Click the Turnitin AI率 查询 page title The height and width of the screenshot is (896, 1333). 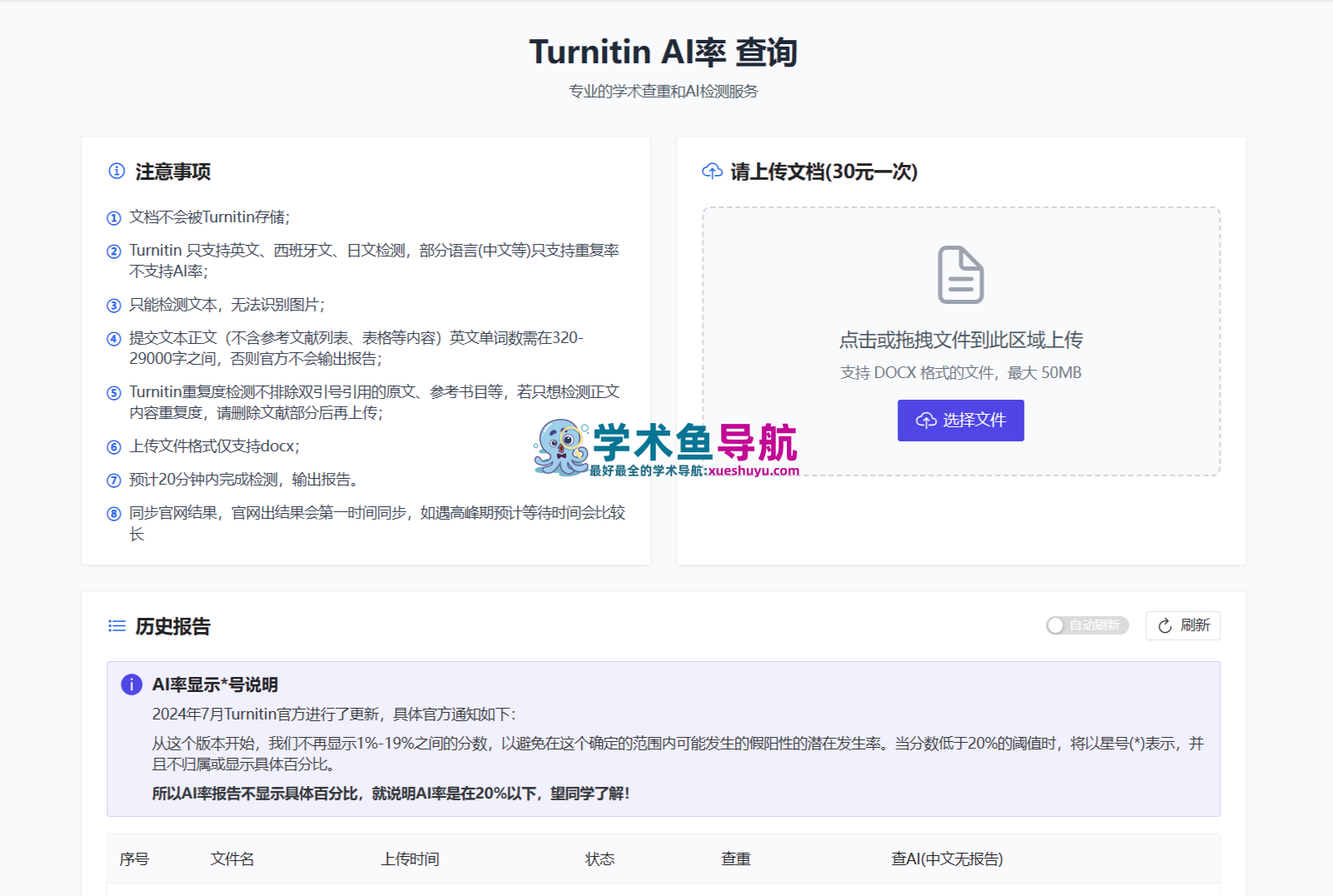[664, 52]
